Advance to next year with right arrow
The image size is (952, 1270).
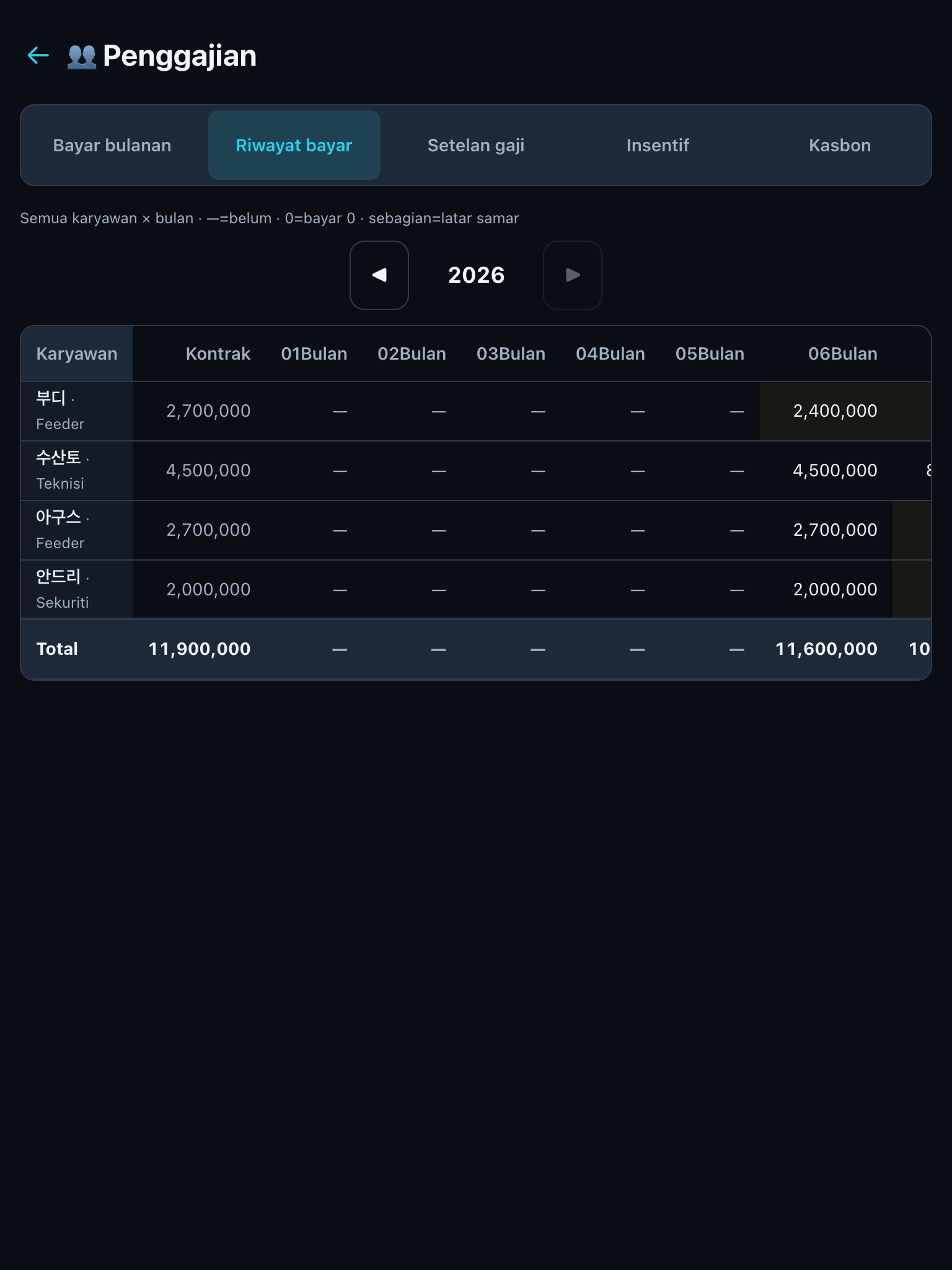(x=573, y=275)
